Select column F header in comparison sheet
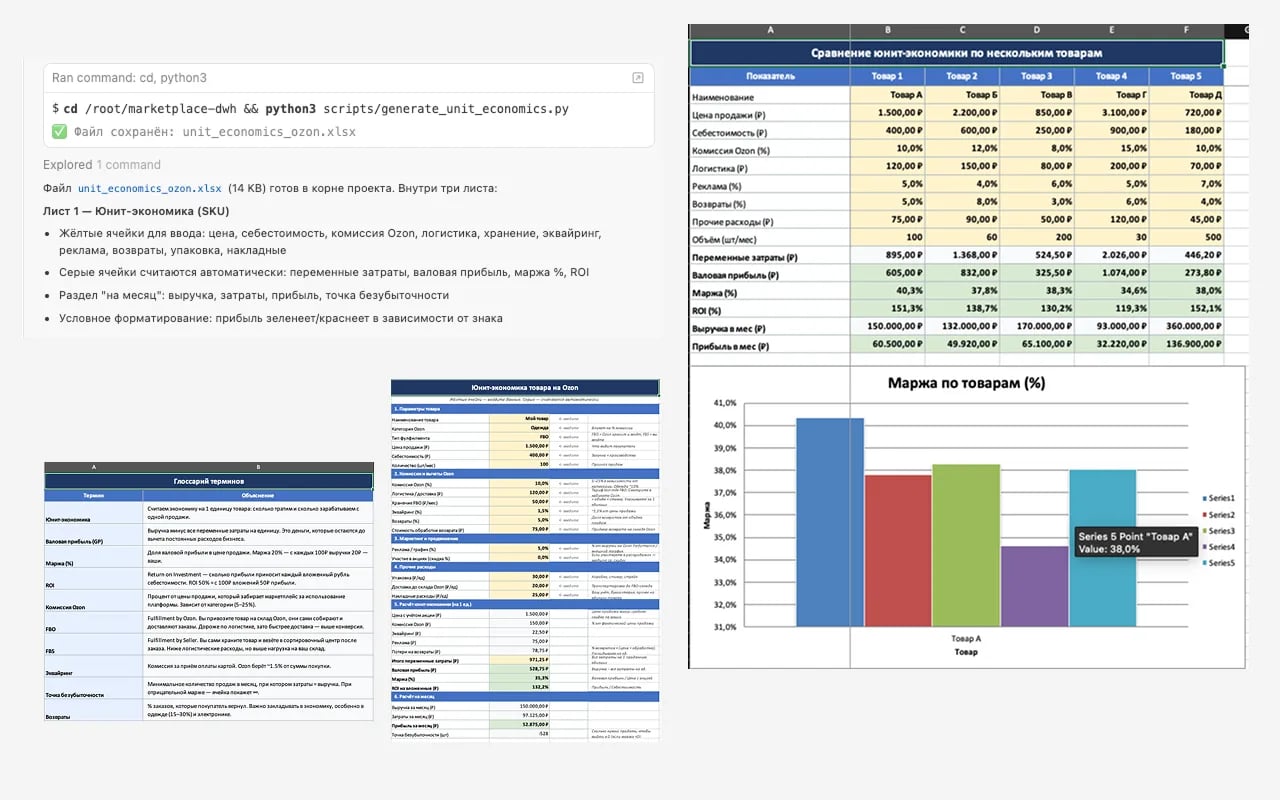This screenshot has width=1280, height=800. coord(1186,31)
